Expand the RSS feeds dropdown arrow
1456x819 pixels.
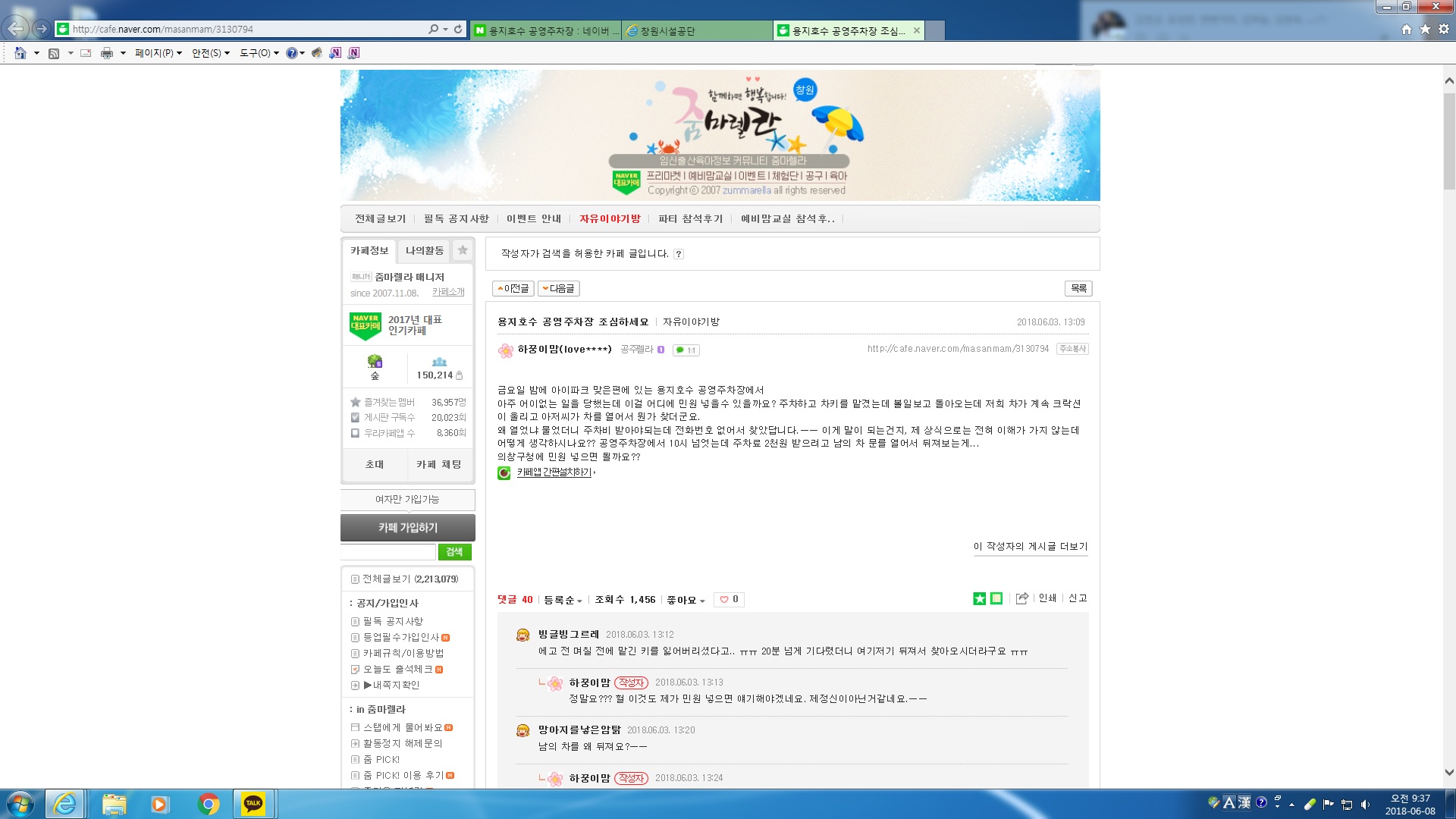pyautogui.click(x=71, y=53)
